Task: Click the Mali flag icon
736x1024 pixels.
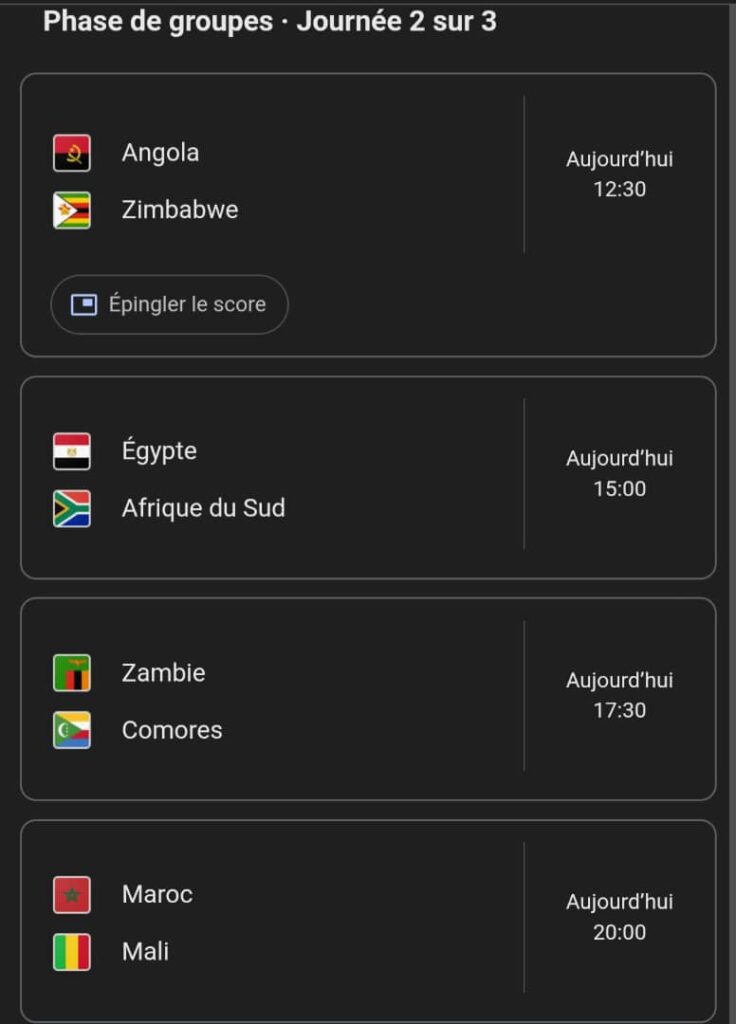Action: coord(72,951)
